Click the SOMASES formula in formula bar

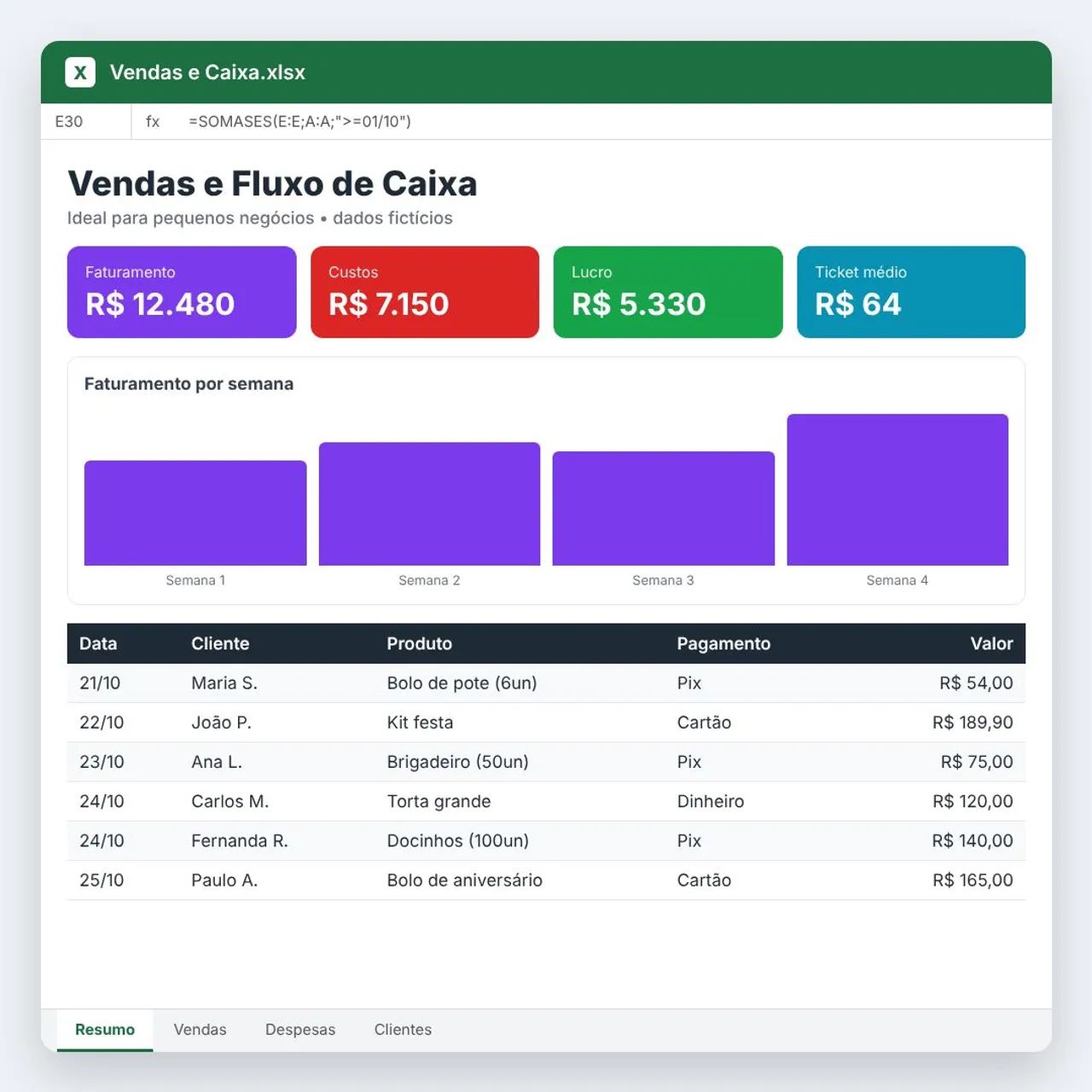299,121
